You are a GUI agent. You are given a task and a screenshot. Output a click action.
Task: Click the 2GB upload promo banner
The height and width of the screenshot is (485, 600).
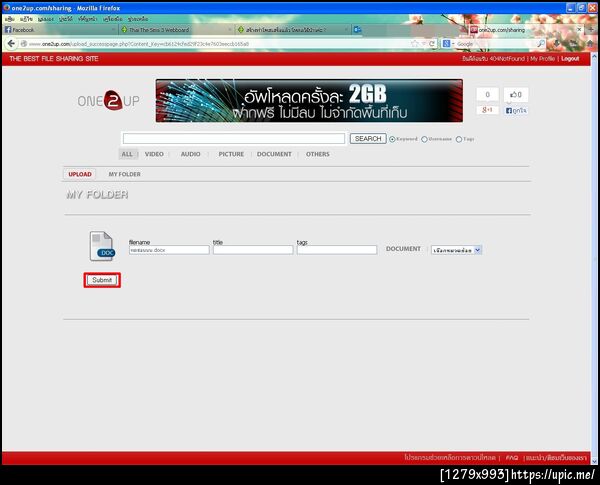tap(309, 101)
